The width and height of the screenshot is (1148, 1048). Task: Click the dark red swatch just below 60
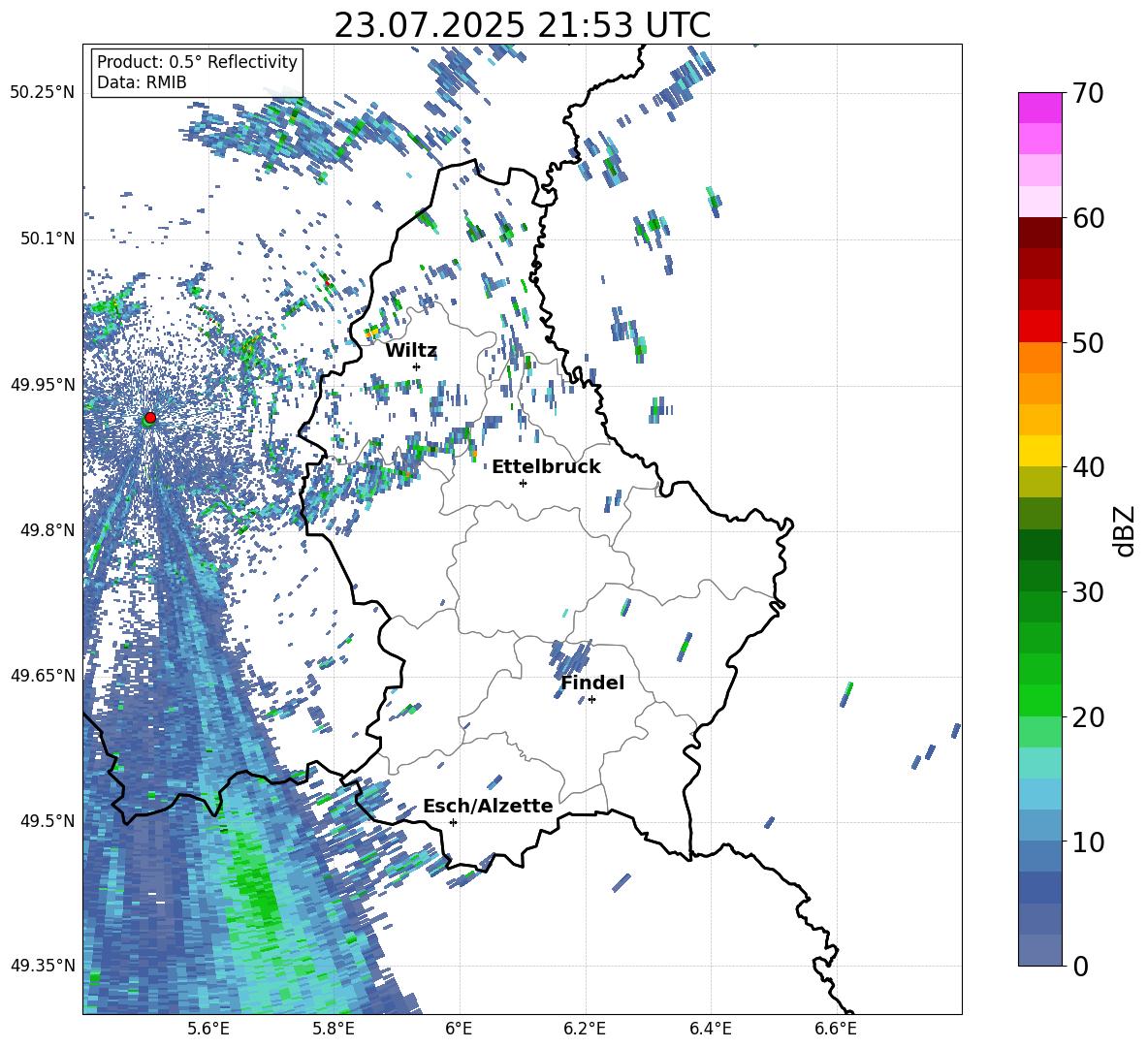(x=1040, y=233)
